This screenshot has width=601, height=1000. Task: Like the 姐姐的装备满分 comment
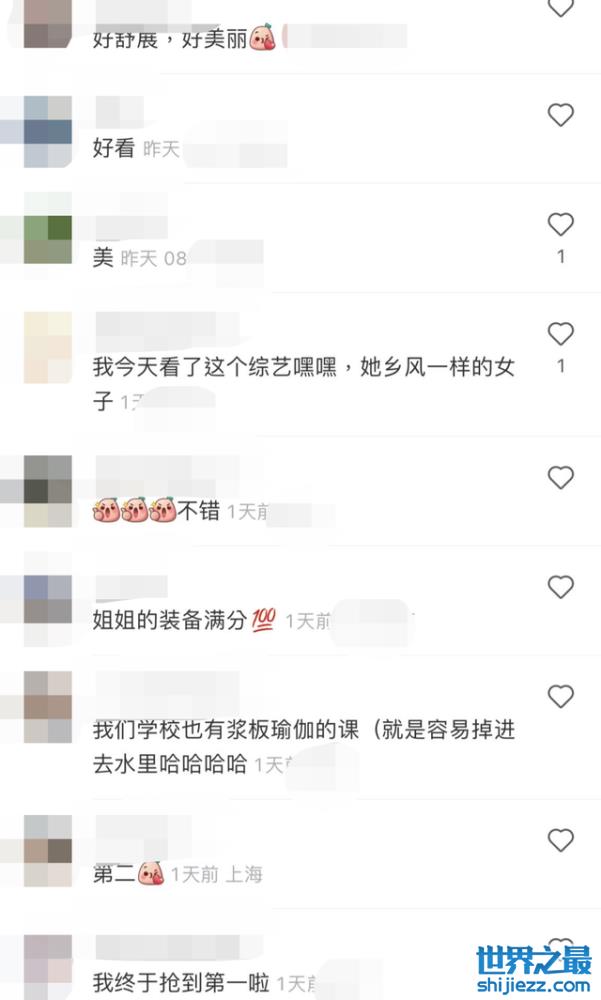561,587
